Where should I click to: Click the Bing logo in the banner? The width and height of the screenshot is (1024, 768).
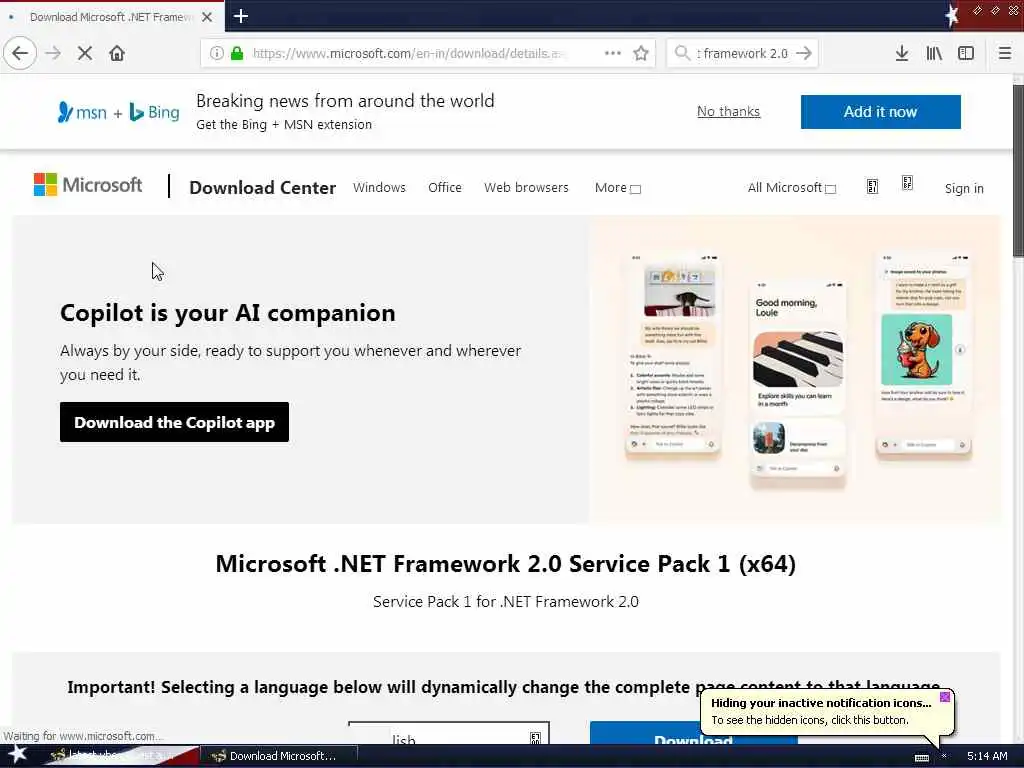click(154, 112)
